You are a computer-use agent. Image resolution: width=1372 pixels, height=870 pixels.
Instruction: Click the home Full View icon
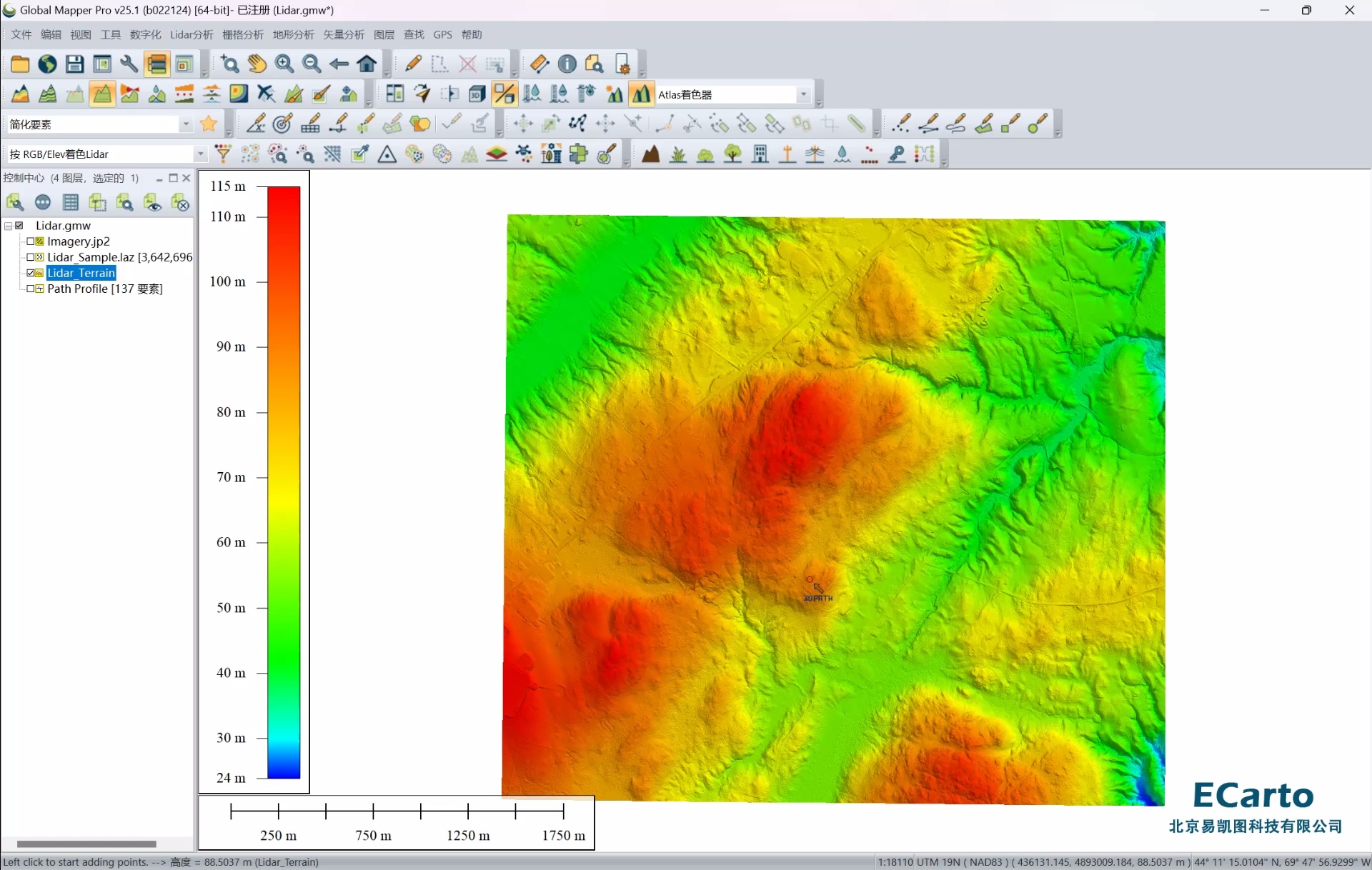pos(367,64)
